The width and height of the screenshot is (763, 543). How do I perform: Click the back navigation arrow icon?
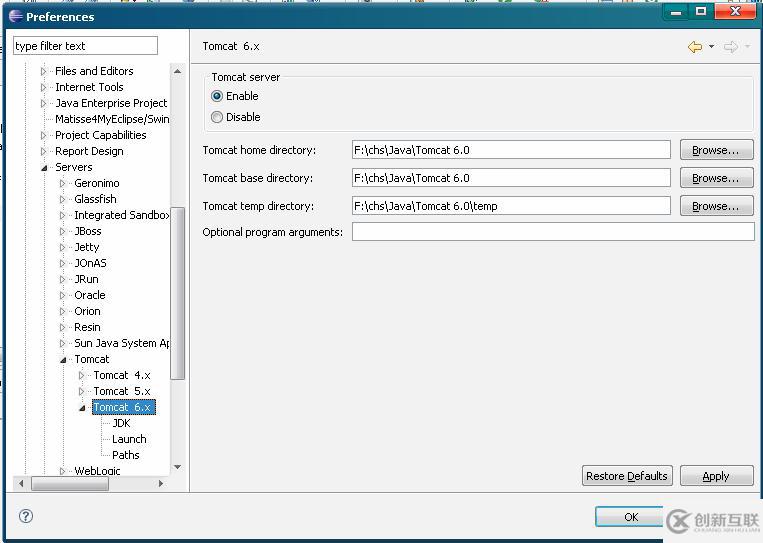point(695,47)
